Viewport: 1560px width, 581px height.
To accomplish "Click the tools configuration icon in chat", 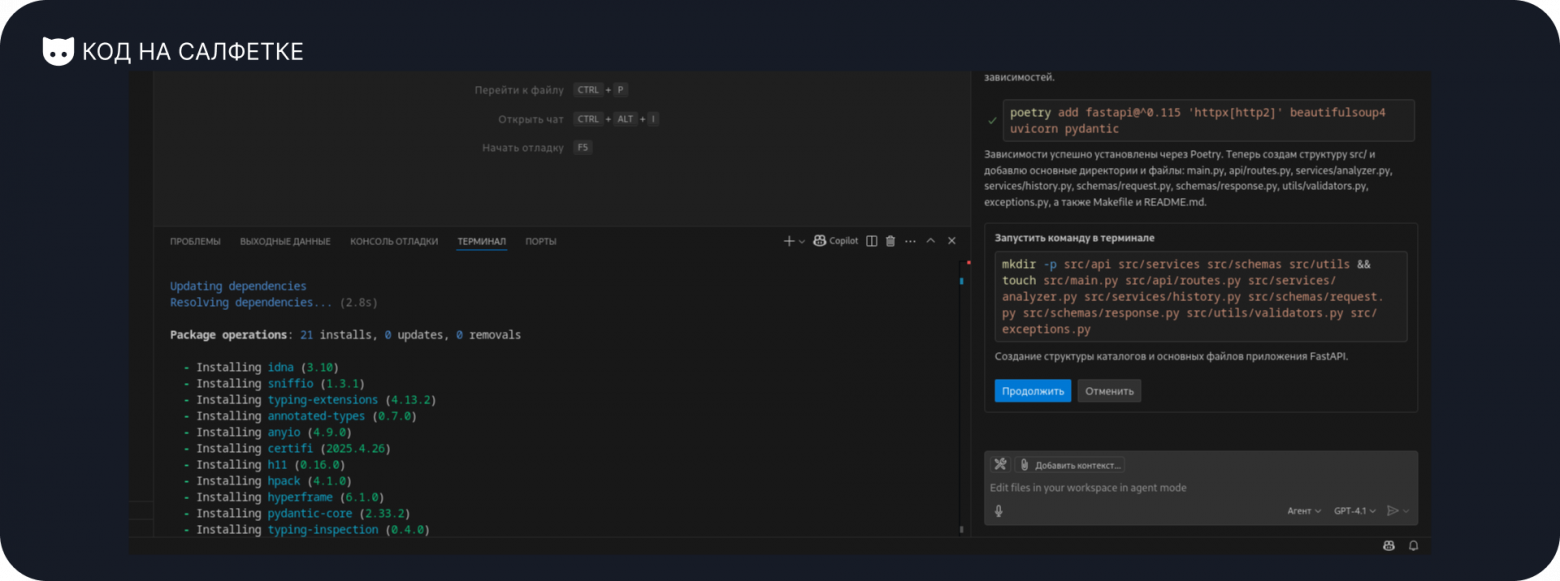I will 1000,465.
